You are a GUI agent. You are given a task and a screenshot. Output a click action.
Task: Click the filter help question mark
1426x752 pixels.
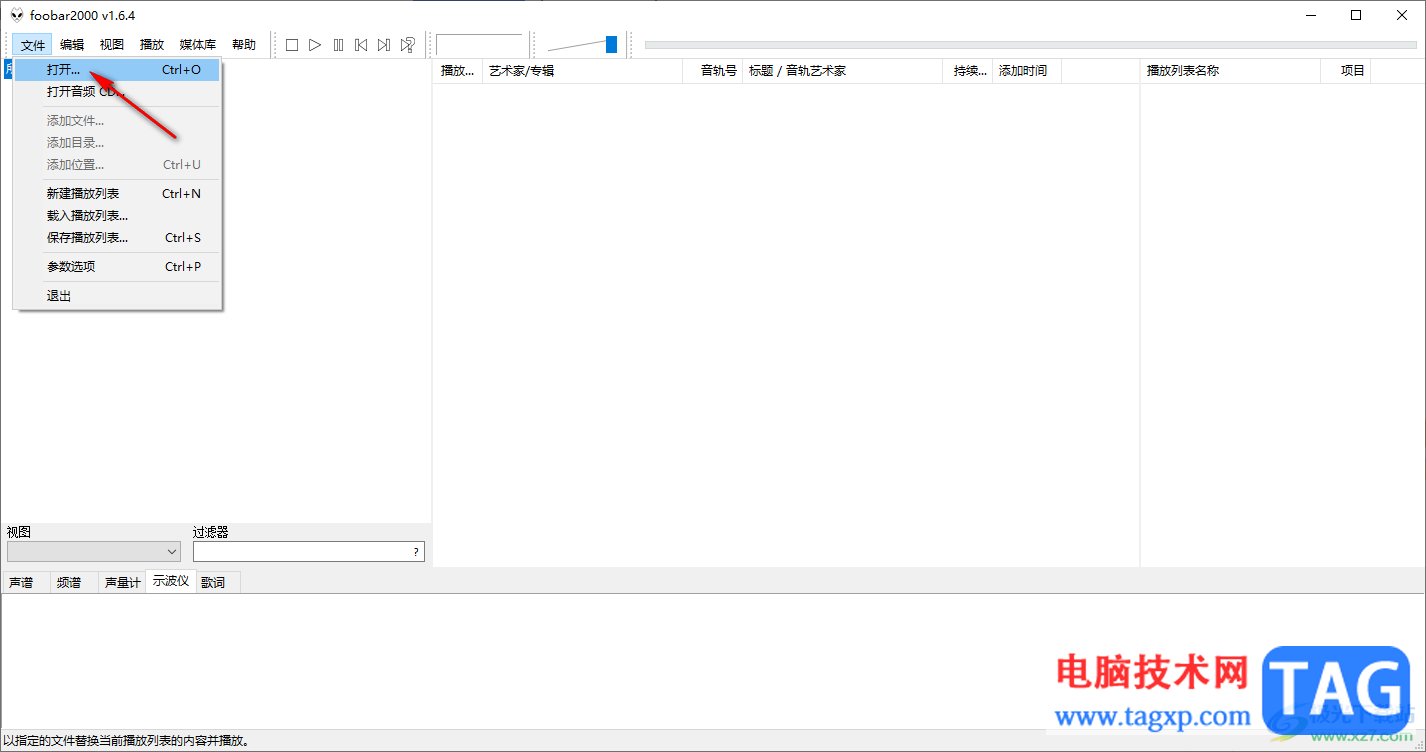pos(416,552)
